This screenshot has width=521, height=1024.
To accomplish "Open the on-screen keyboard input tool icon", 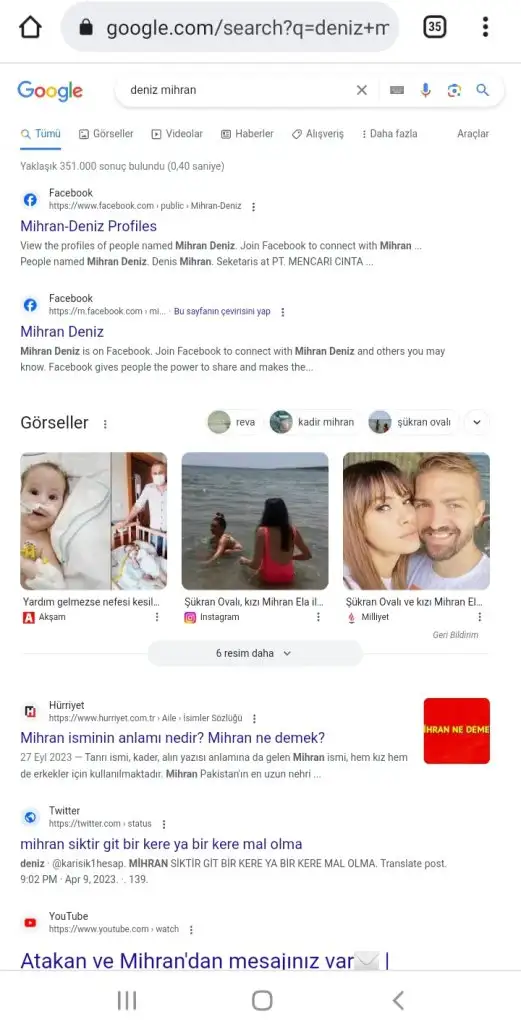I will [x=397, y=90].
